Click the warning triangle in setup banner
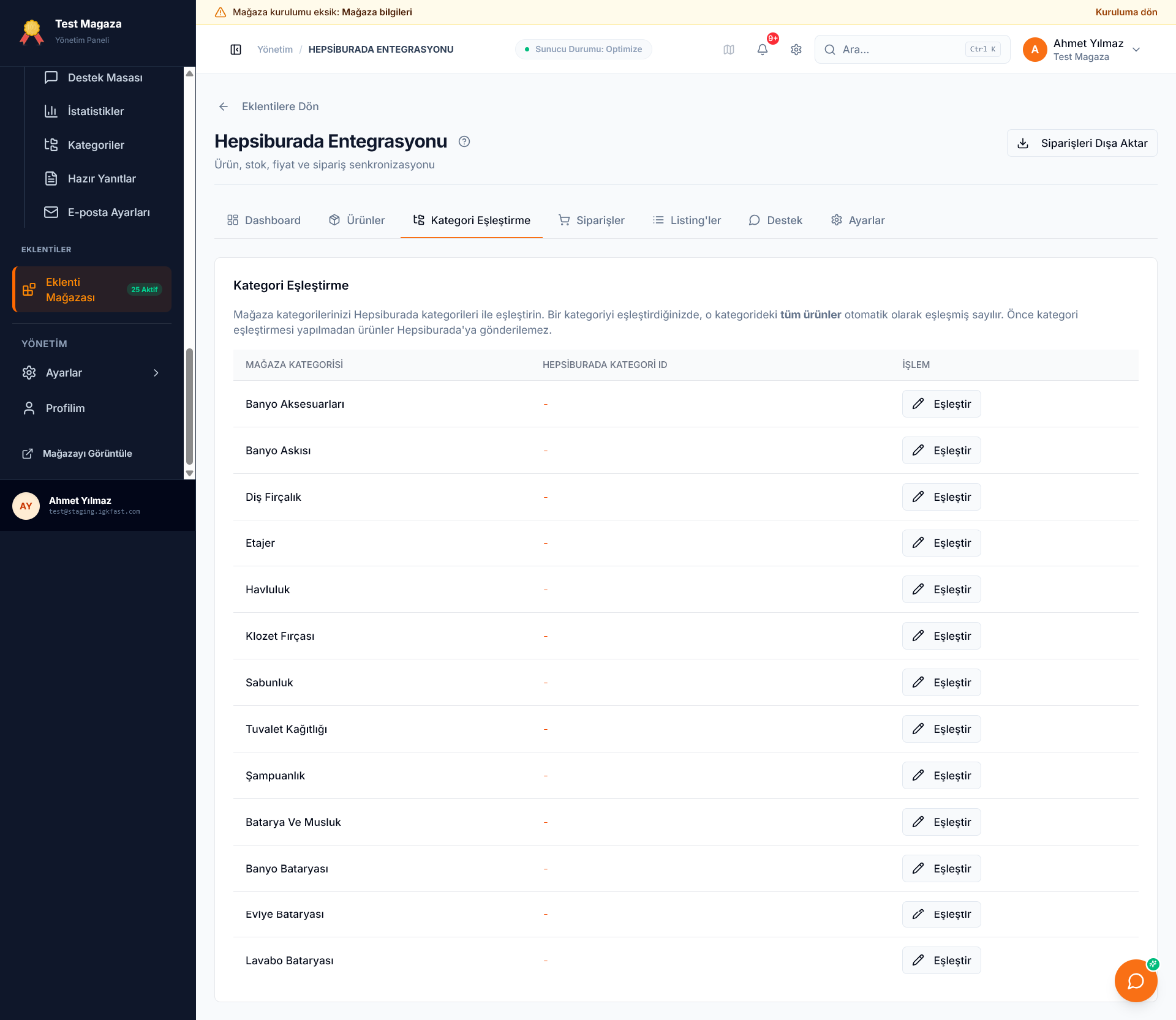Screen dimensions: 1176x1020 221,12
